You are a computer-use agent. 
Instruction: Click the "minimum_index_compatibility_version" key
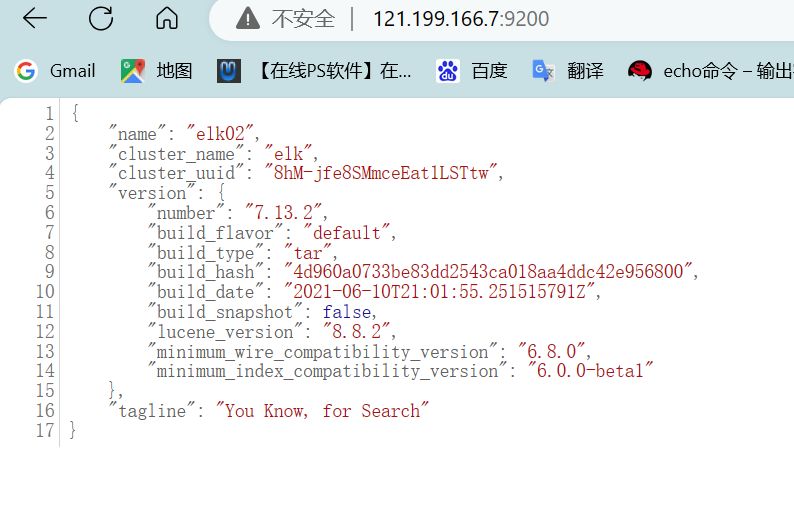click(x=327, y=371)
